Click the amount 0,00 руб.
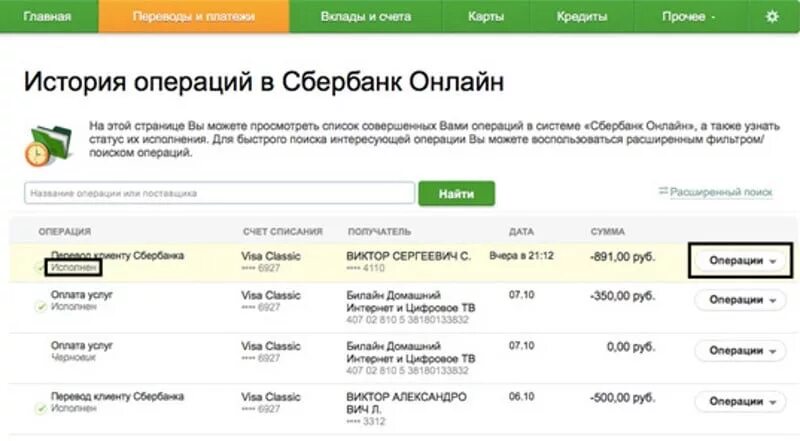 pyautogui.click(x=631, y=347)
